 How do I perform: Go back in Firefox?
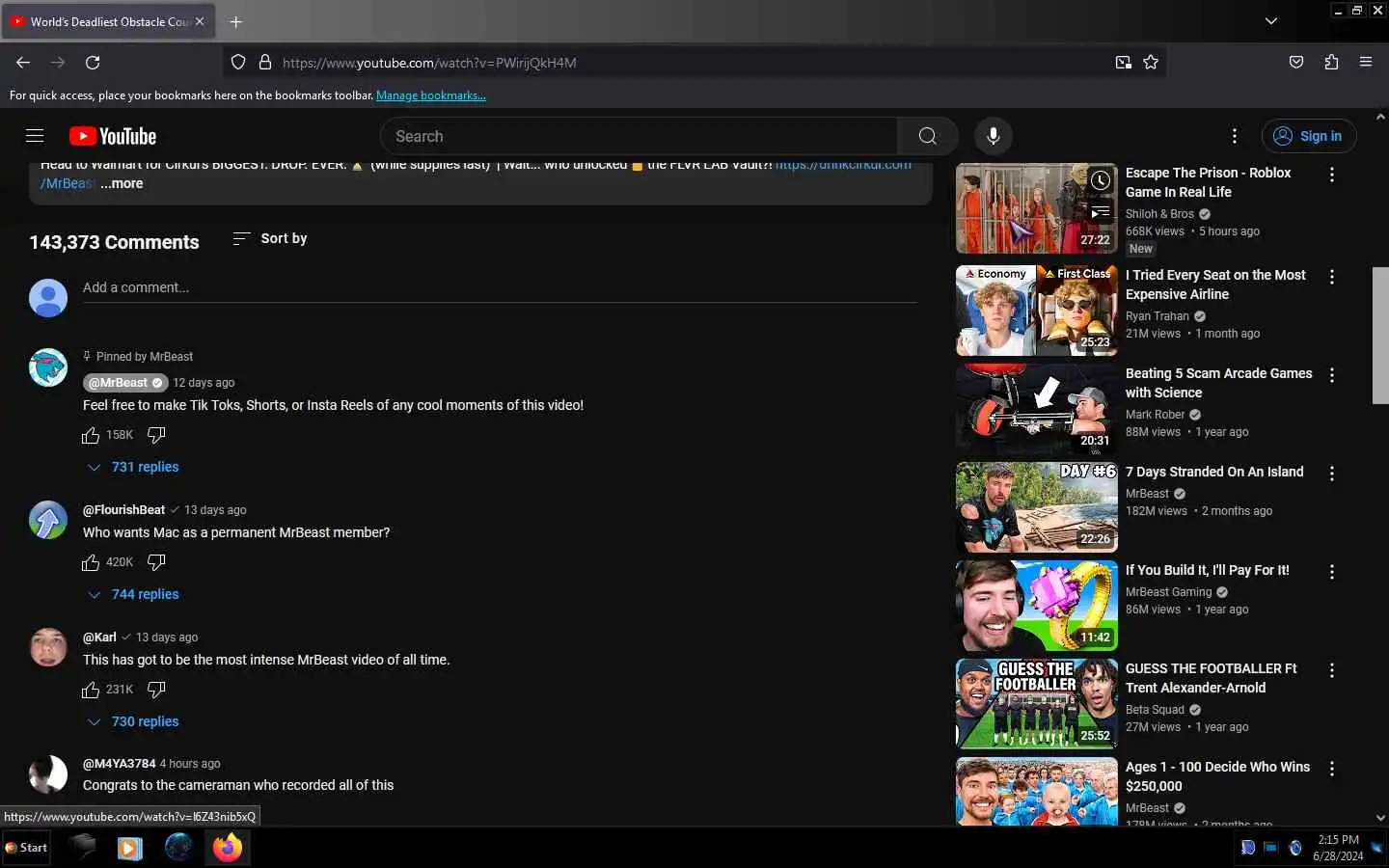click(x=23, y=63)
